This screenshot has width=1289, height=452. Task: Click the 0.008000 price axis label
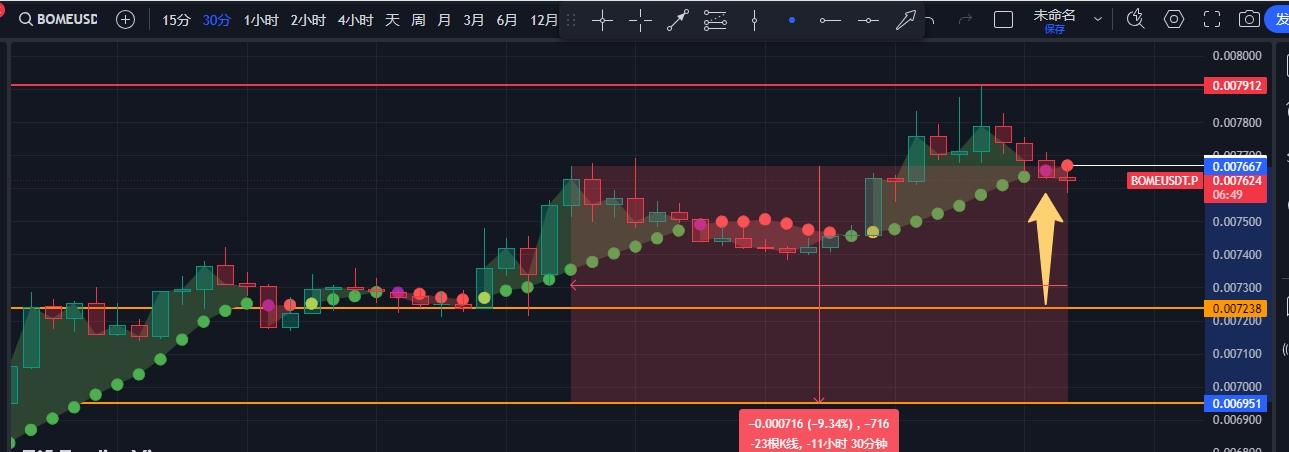[1236, 56]
